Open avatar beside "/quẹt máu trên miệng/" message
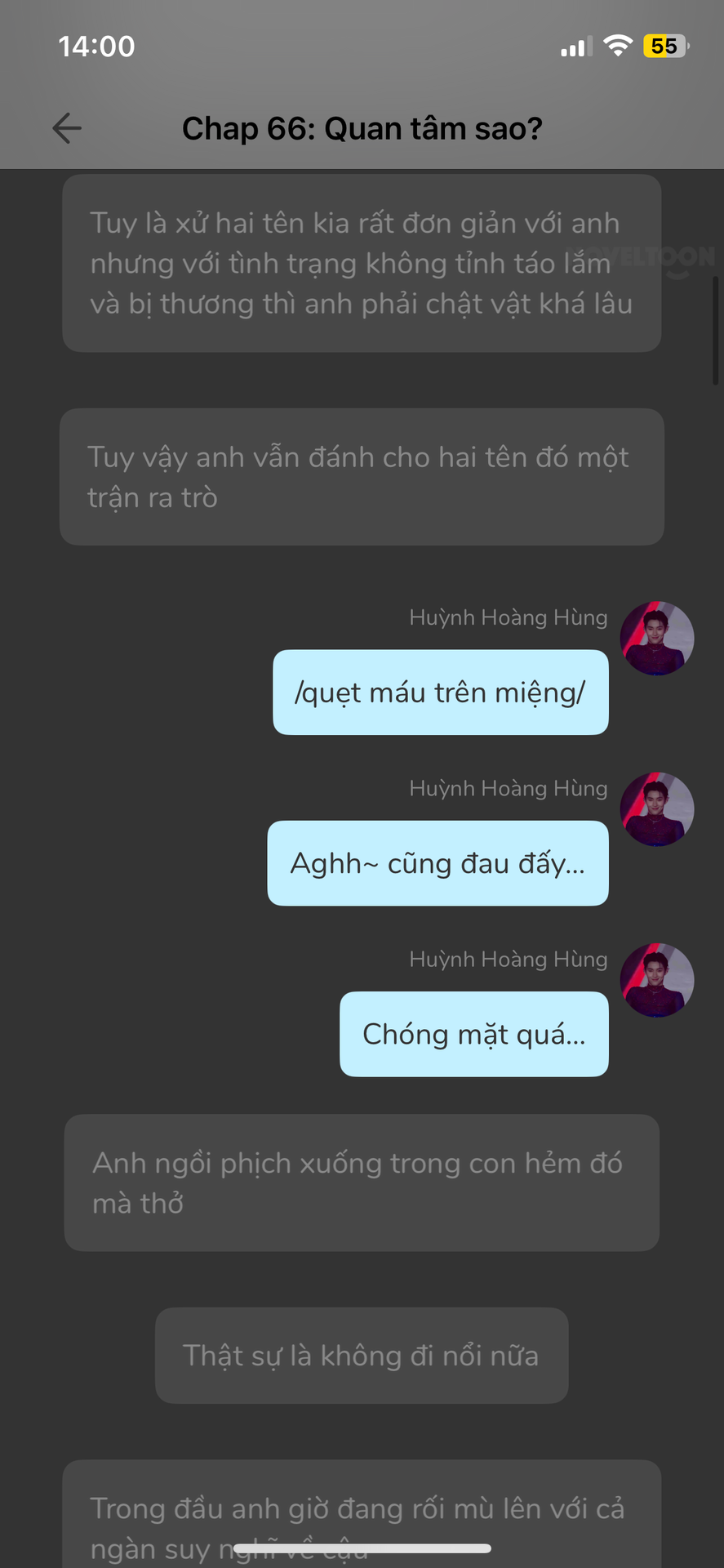Viewport: 724px width, 1568px height. (657, 639)
